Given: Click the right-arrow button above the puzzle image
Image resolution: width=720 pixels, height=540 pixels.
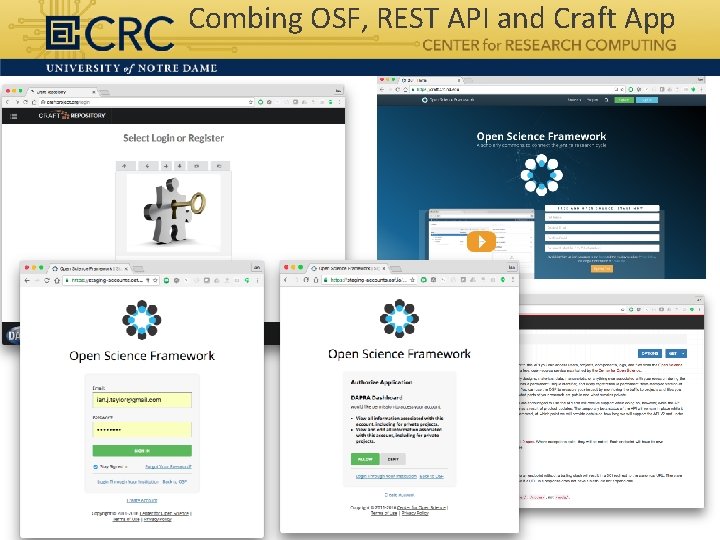Looking at the screenshot, I should pos(166,166).
